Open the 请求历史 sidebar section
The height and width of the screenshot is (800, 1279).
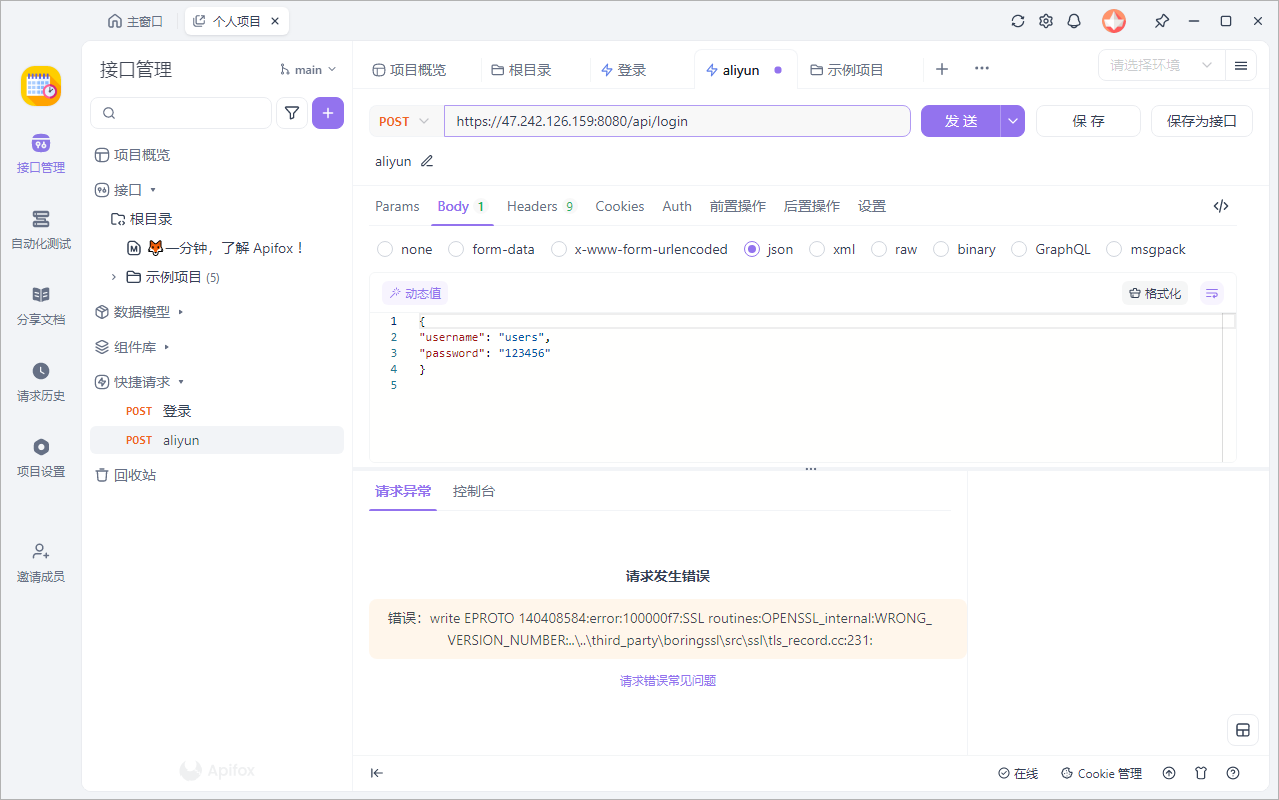(x=41, y=382)
